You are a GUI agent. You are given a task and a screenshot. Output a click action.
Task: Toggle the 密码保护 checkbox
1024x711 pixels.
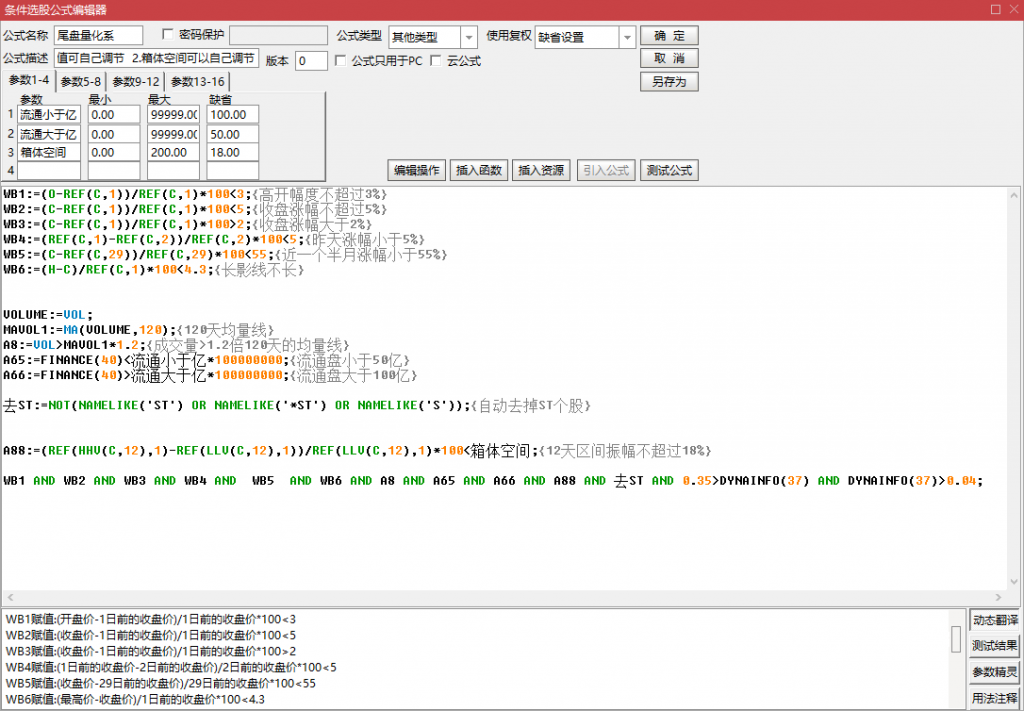coord(168,35)
